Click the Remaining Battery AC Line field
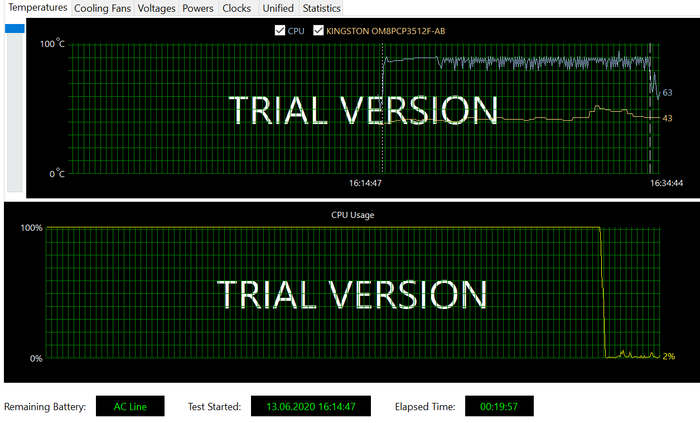Screen dimensions: 700x423 coord(130,406)
